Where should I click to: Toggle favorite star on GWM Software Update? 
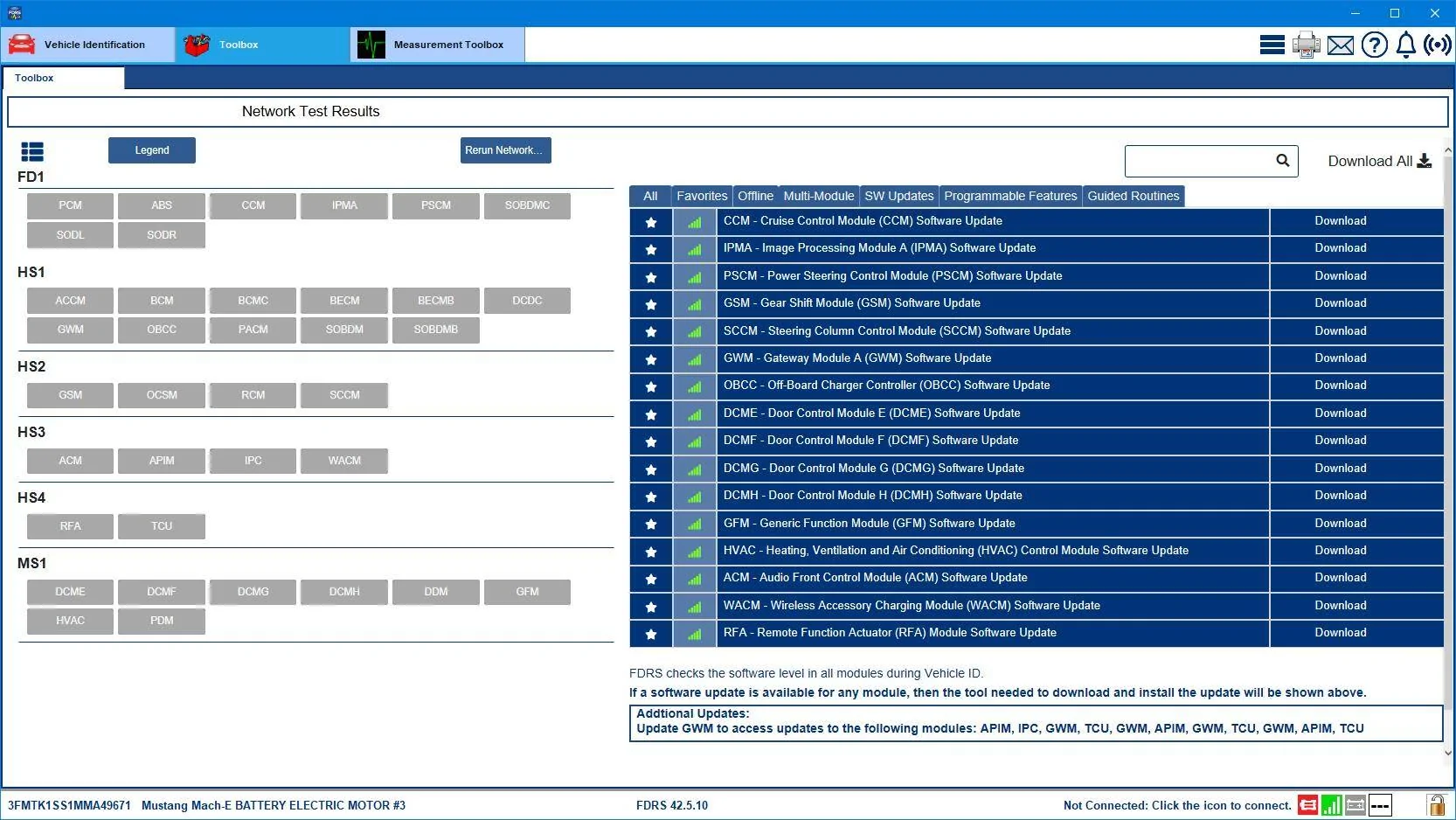pos(650,359)
